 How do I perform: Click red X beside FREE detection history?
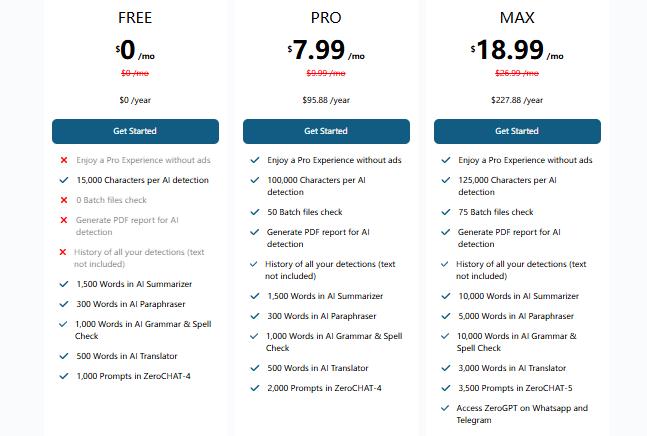coord(64,252)
